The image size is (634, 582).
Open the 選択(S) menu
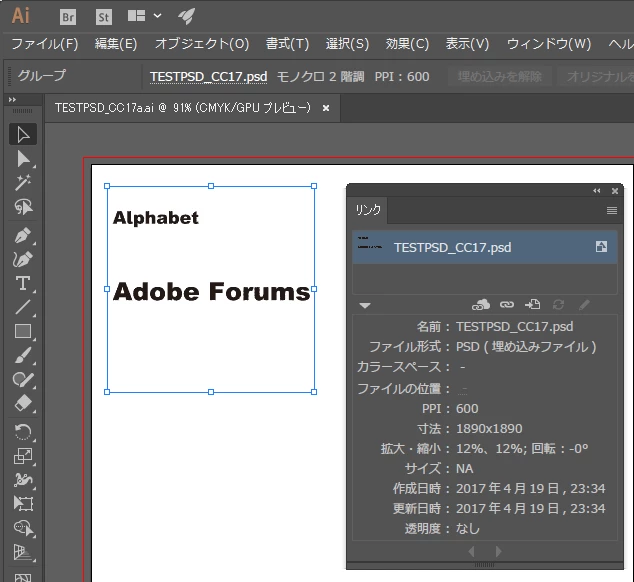coord(347,44)
